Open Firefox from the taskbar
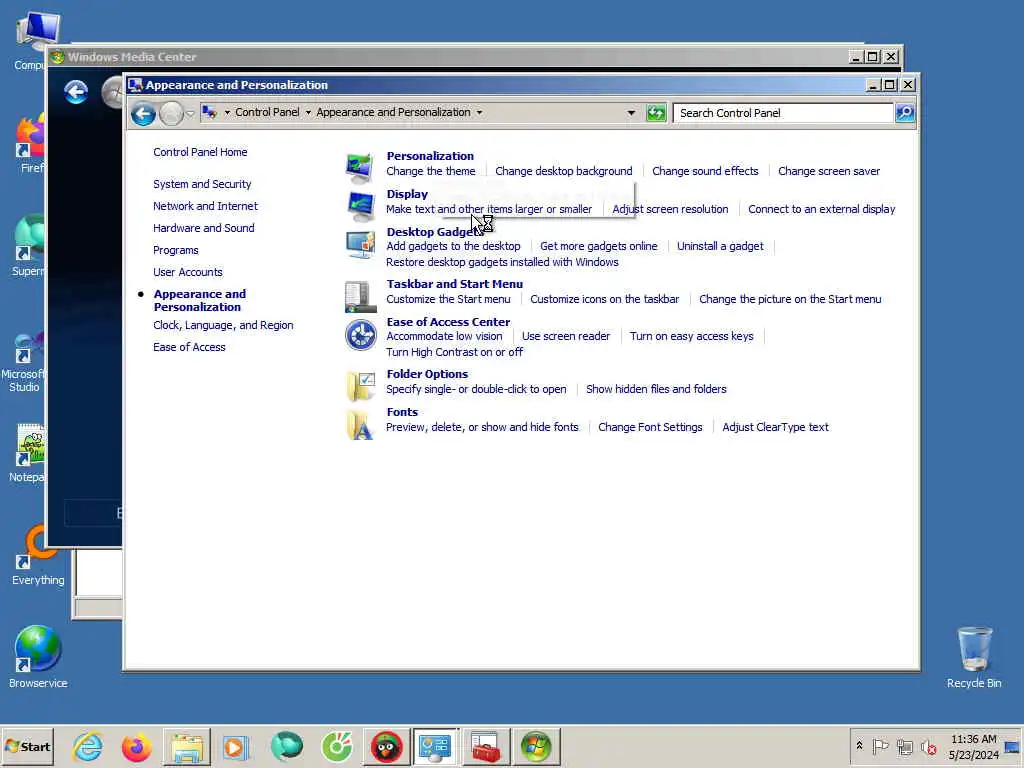Viewport: 1024px width, 768px height. coord(136,746)
